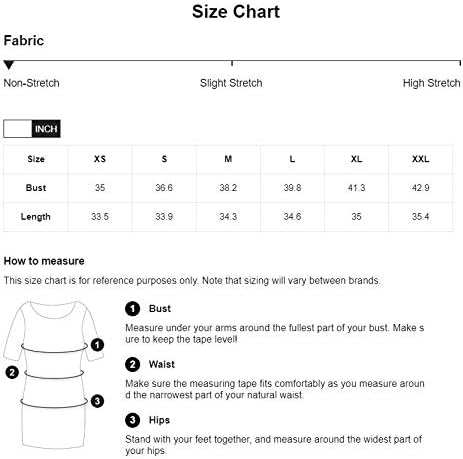Click the High Stretch label
The height and width of the screenshot is (459, 463).
pyautogui.click(x=431, y=83)
